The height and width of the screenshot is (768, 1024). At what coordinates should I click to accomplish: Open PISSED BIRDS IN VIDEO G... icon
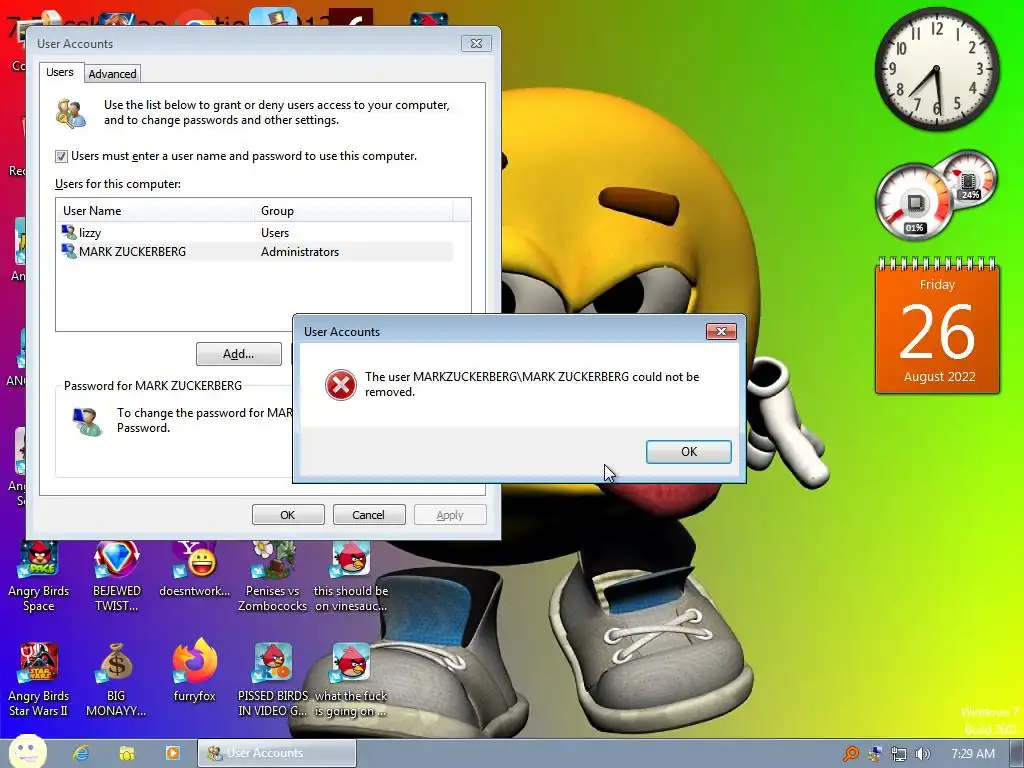click(x=272, y=680)
